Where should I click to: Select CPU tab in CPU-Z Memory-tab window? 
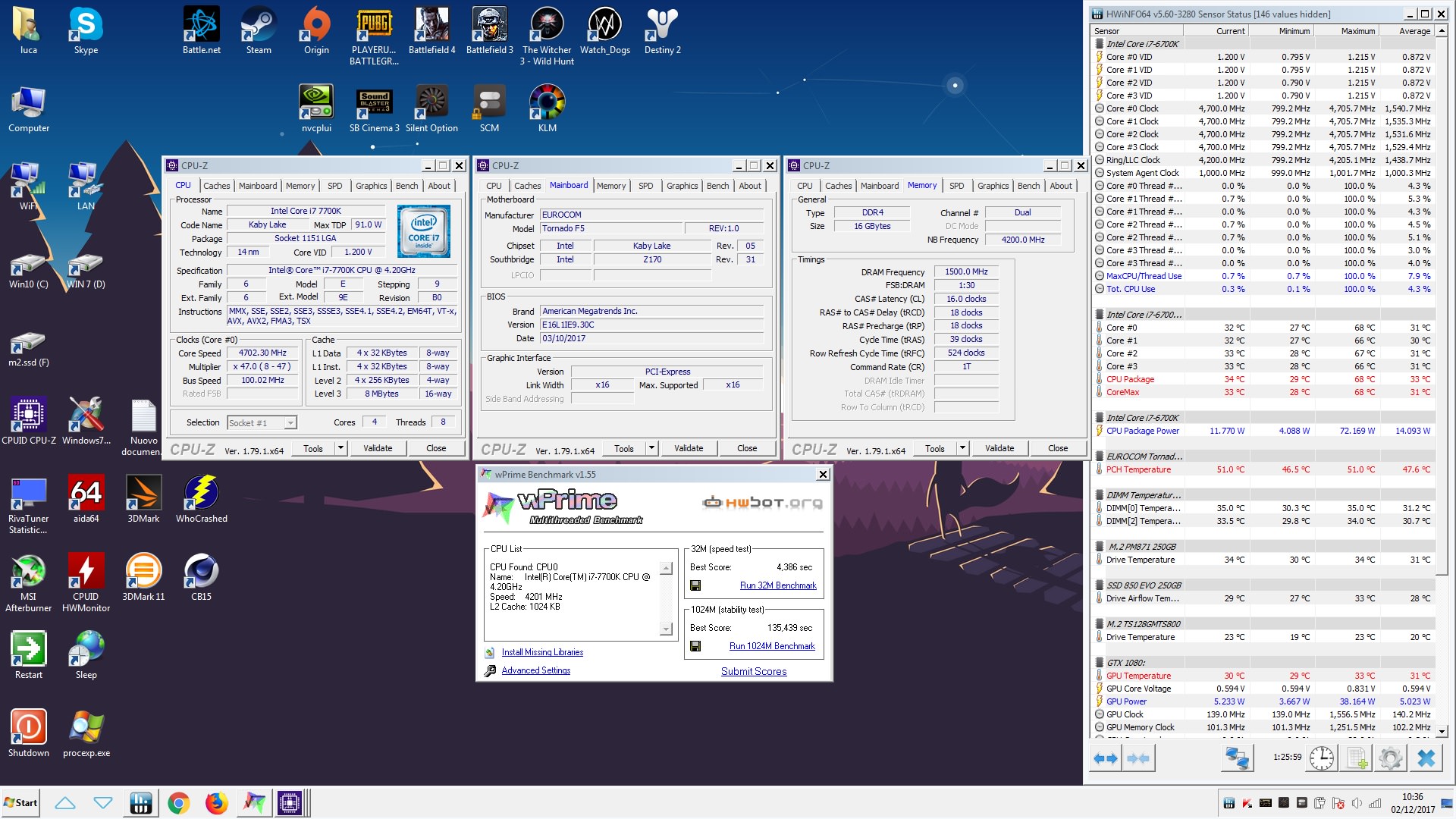pos(805,186)
